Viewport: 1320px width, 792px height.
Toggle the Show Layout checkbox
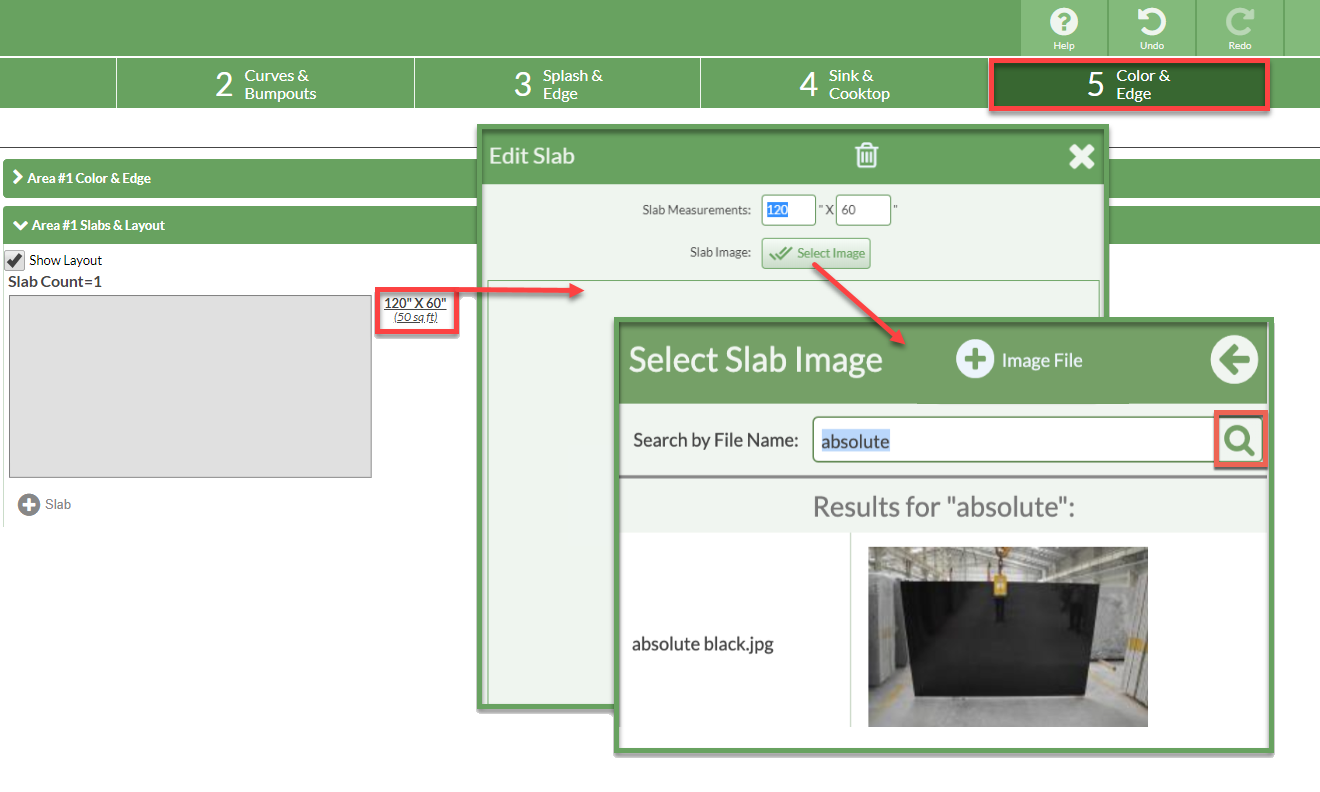point(14,260)
